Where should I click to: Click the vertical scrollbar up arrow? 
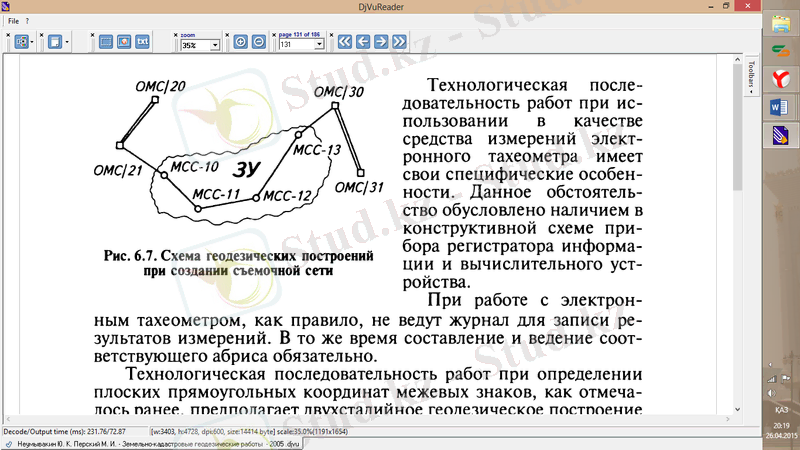[x=737, y=60]
